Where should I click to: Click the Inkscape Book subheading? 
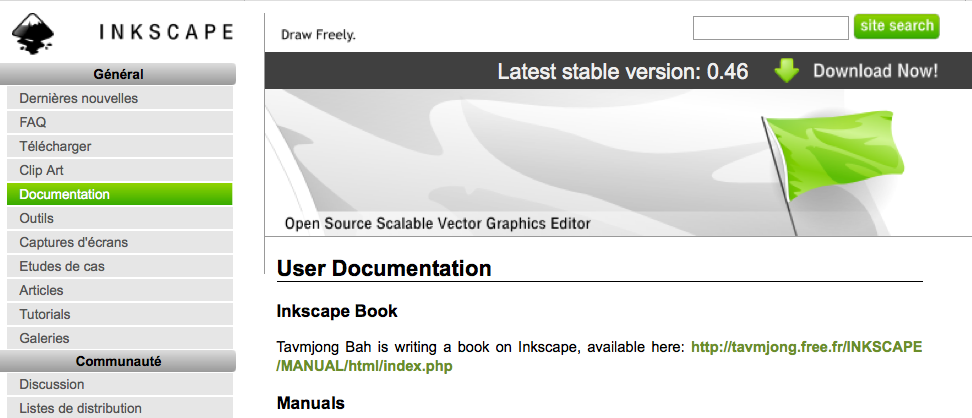click(x=337, y=311)
